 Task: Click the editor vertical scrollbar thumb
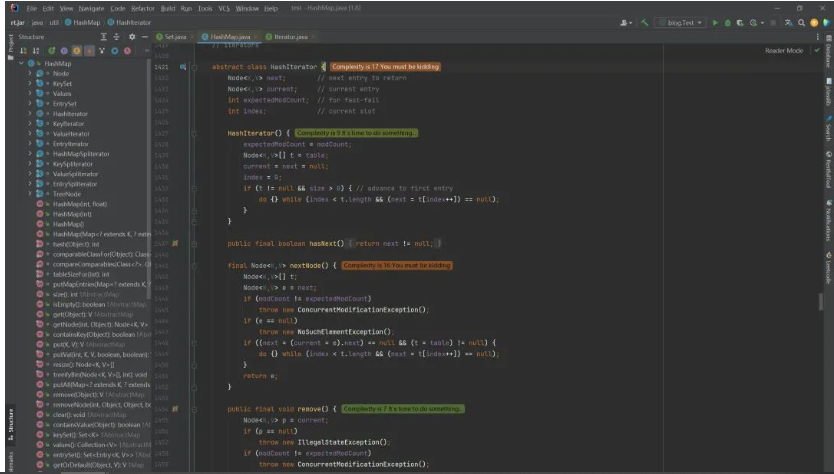tap(821, 301)
